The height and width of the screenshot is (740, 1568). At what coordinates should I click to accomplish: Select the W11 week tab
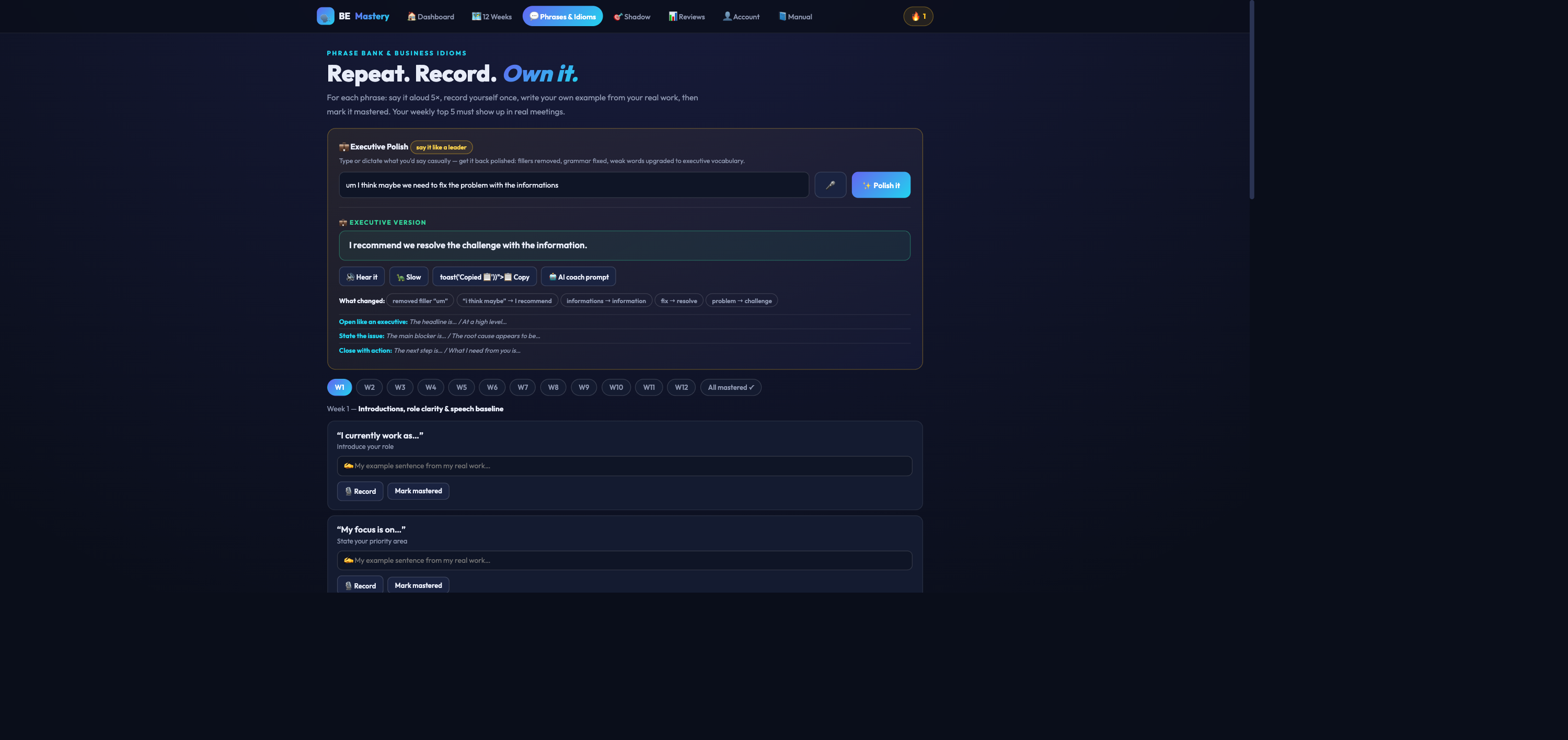[649, 388]
